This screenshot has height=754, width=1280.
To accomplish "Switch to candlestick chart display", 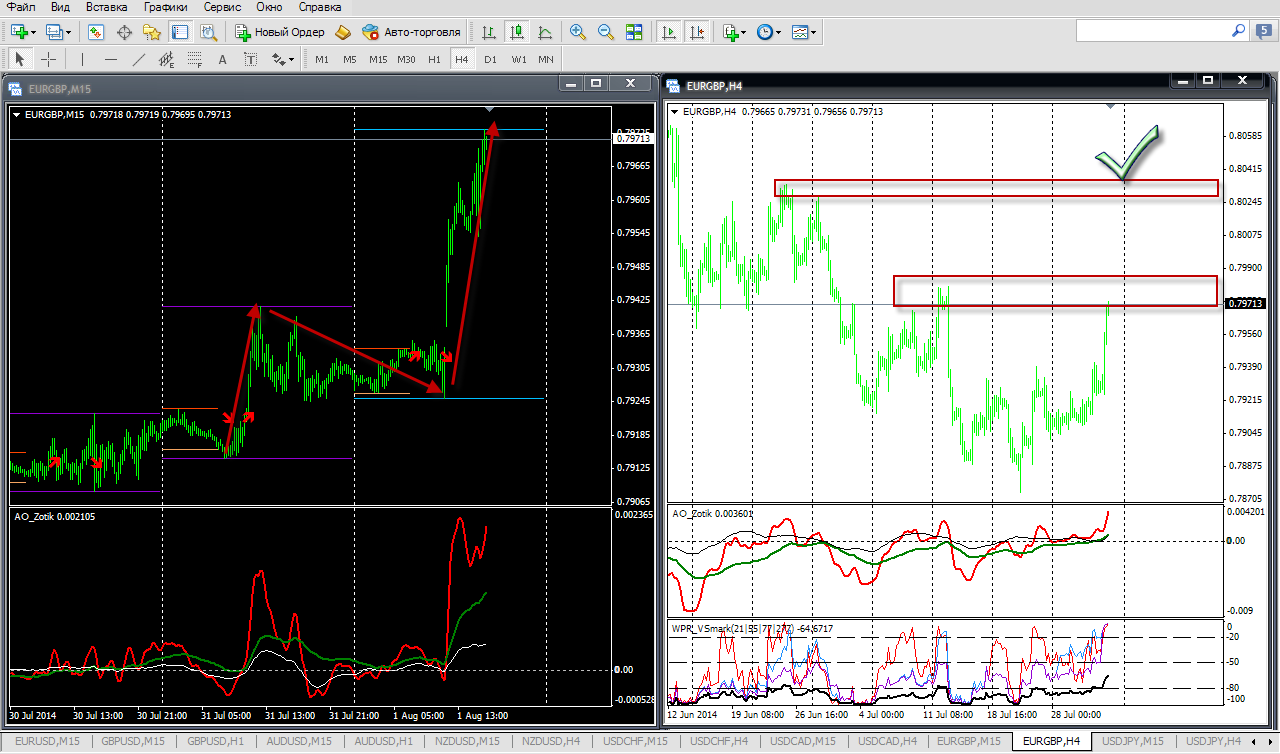I will coord(517,32).
